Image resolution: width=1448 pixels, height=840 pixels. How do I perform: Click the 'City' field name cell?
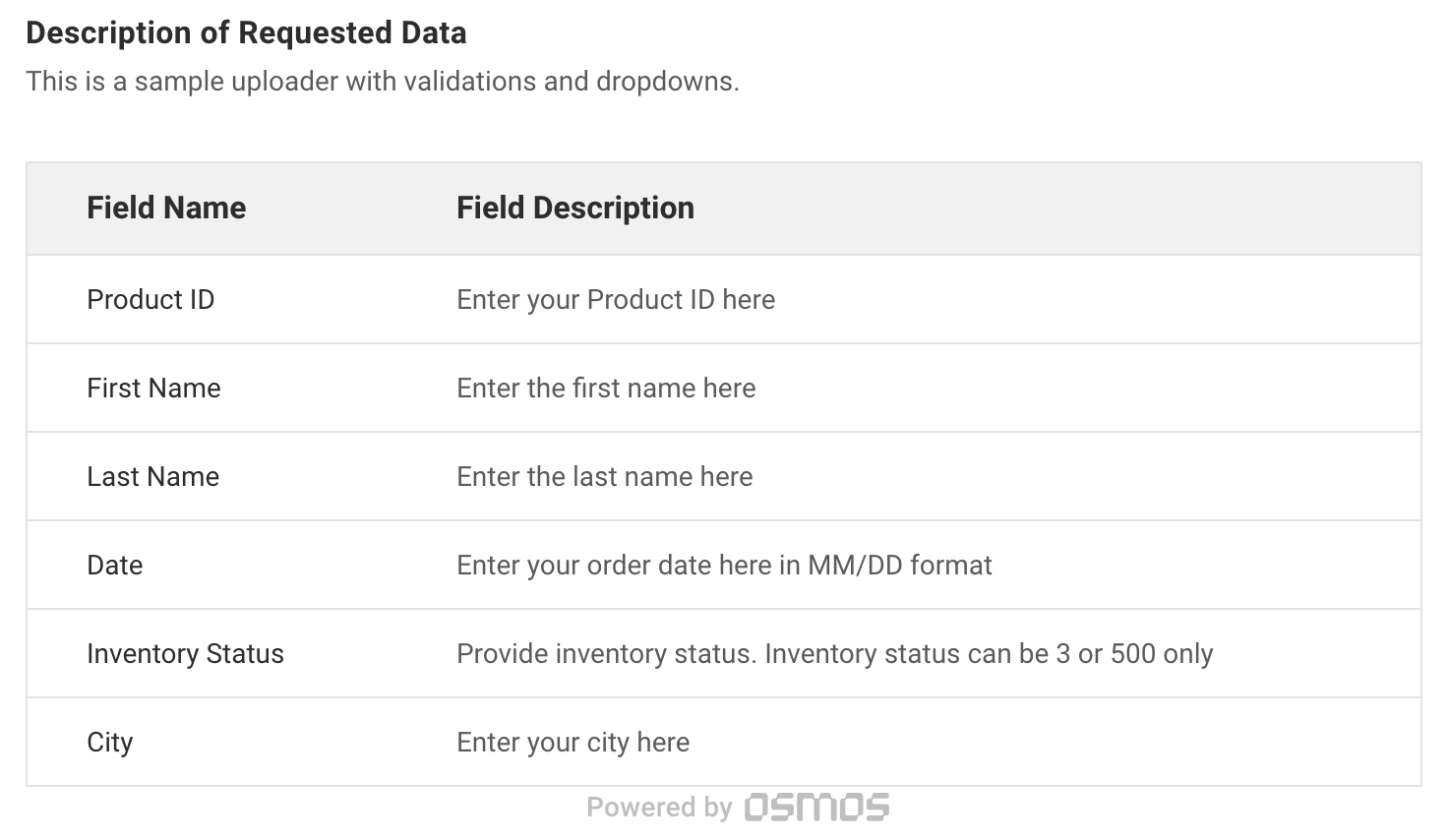pyautogui.click(x=109, y=743)
